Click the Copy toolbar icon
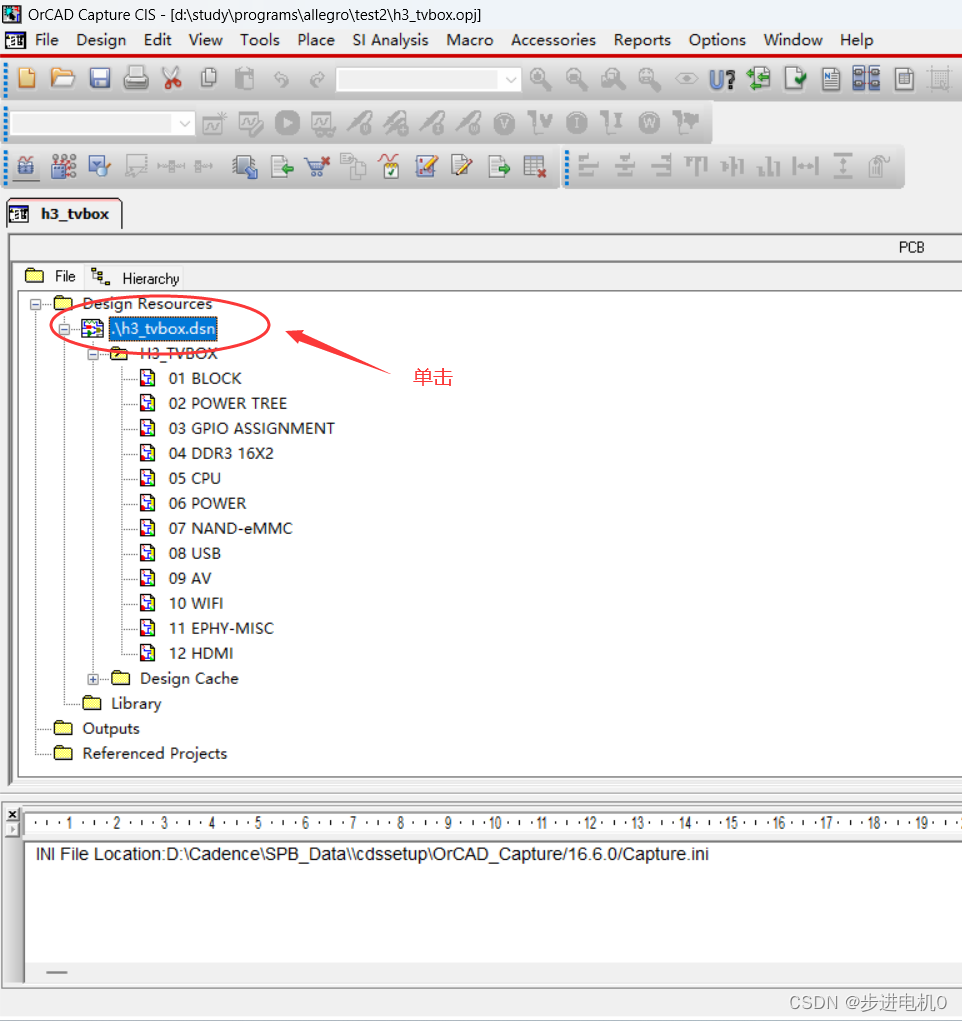This screenshot has height=1021, width=962. coord(208,79)
